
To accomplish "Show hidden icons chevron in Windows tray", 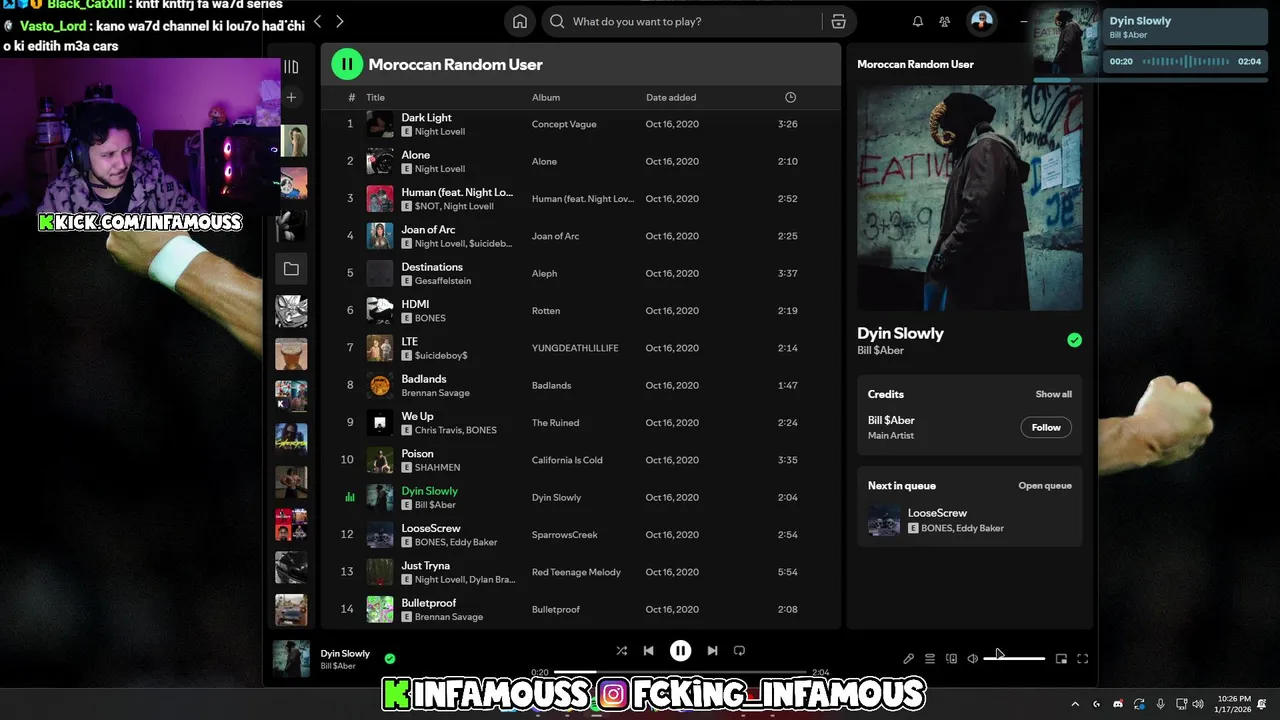I will tap(1075, 704).
